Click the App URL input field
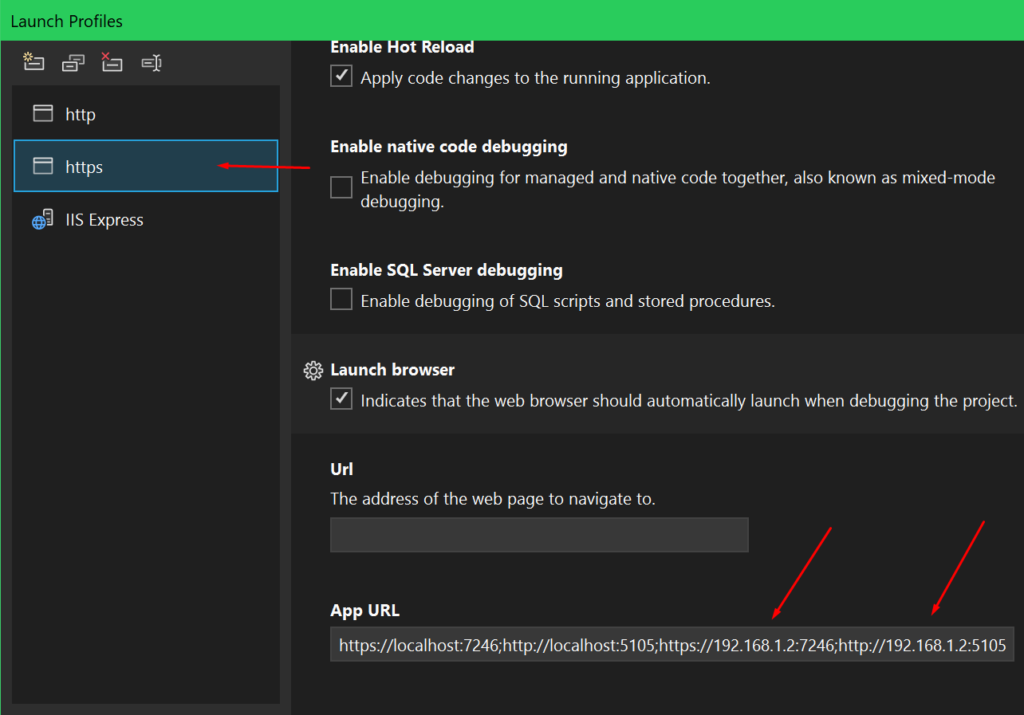This screenshot has height=715, width=1024. (672, 644)
